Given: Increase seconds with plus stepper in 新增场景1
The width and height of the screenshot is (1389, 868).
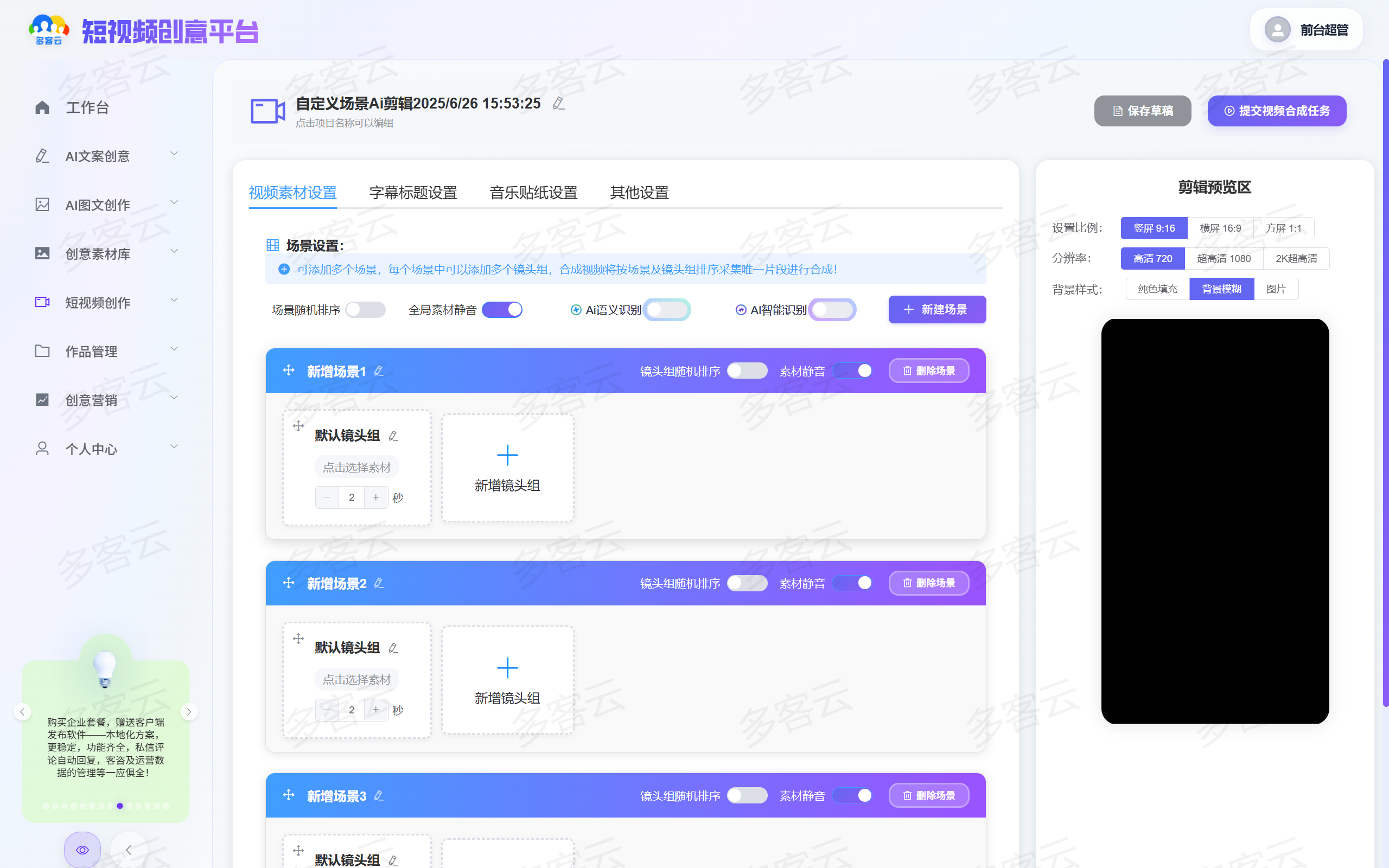Looking at the screenshot, I should coord(376,497).
